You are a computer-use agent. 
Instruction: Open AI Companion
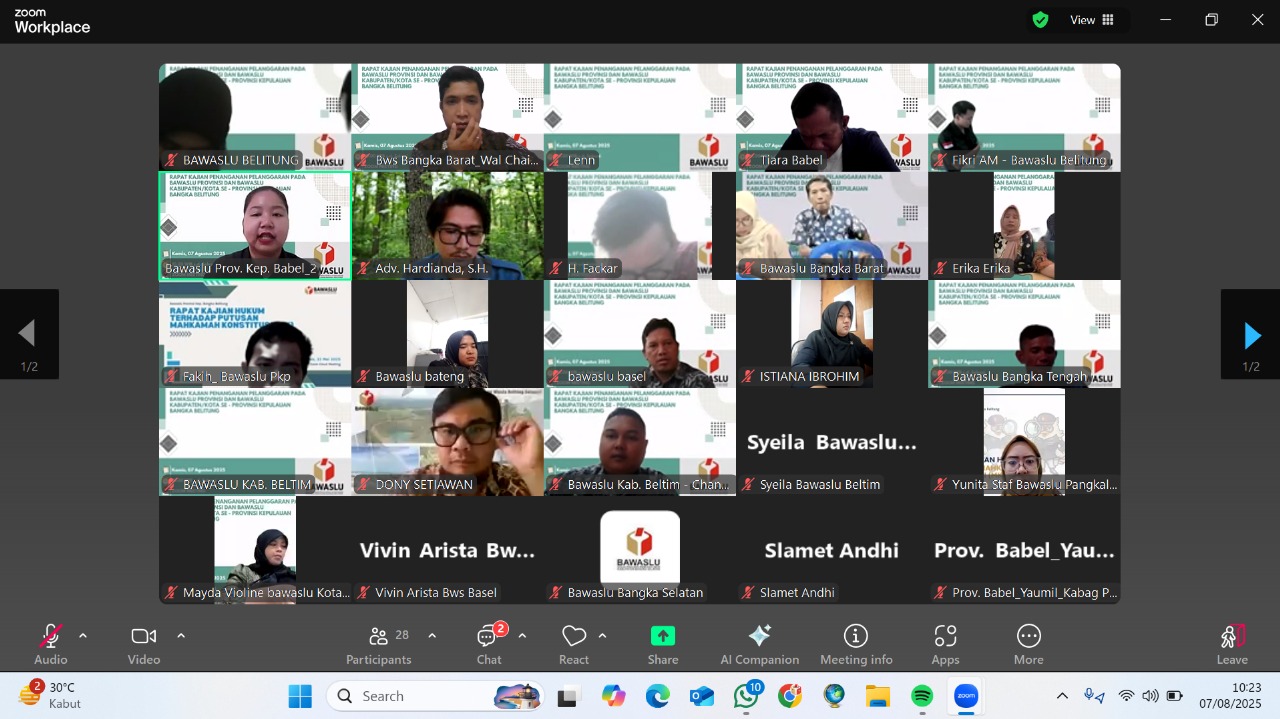click(x=759, y=644)
